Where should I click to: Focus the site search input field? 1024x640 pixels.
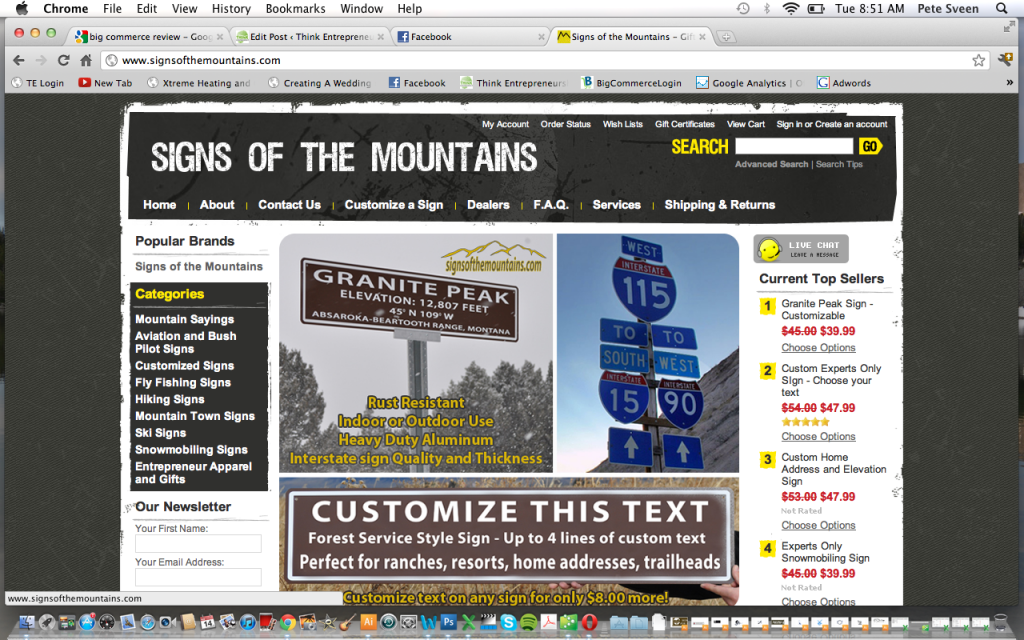tap(794, 146)
